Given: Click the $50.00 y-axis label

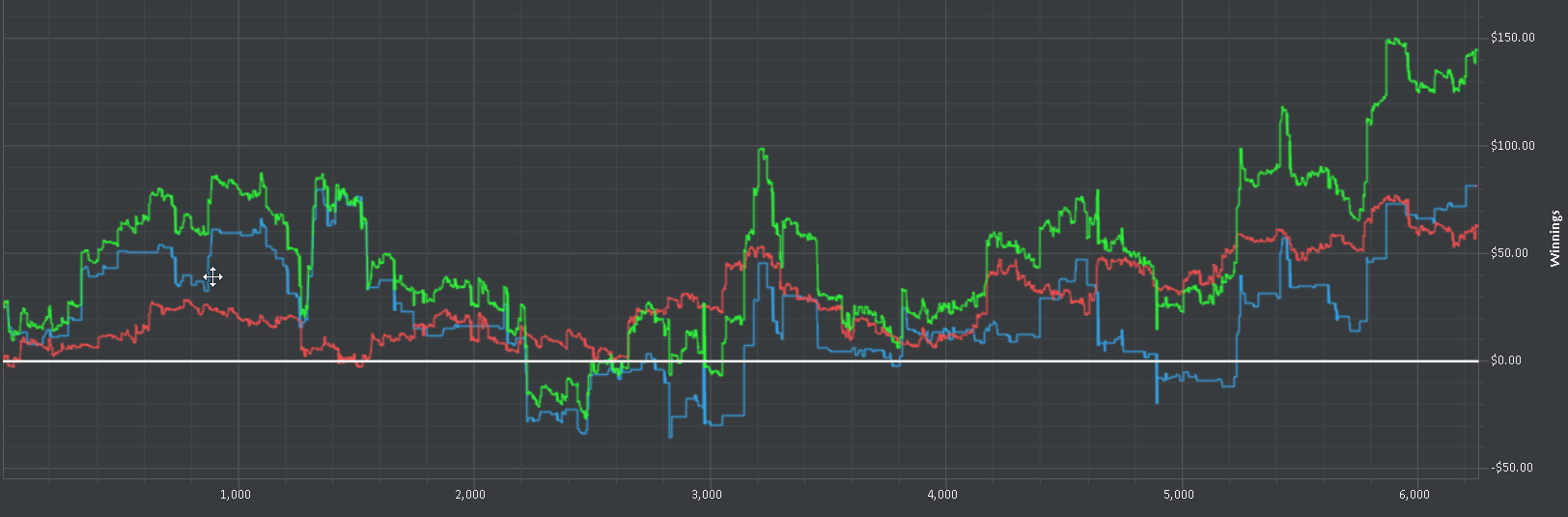Looking at the screenshot, I should [1512, 253].
